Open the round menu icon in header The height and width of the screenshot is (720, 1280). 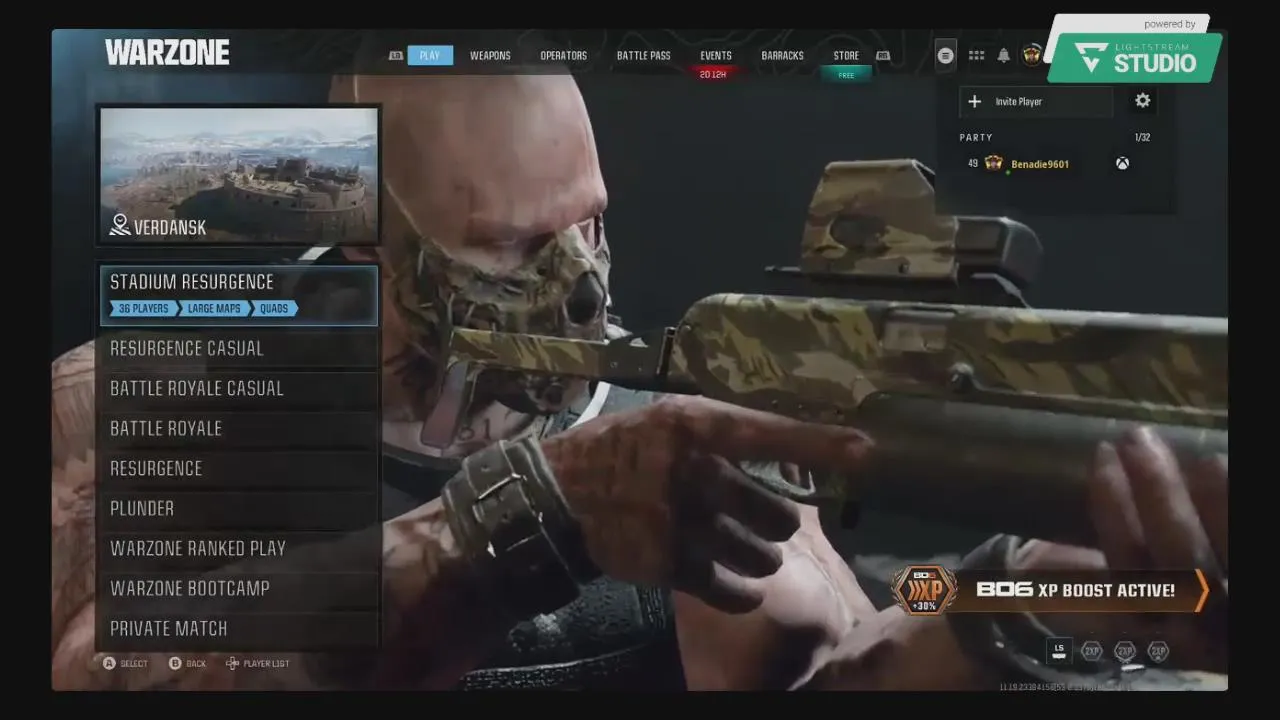coord(946,56)
